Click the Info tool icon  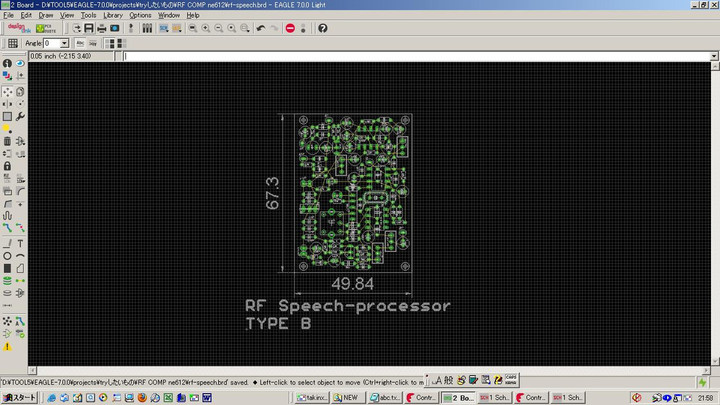coord(7,63)
